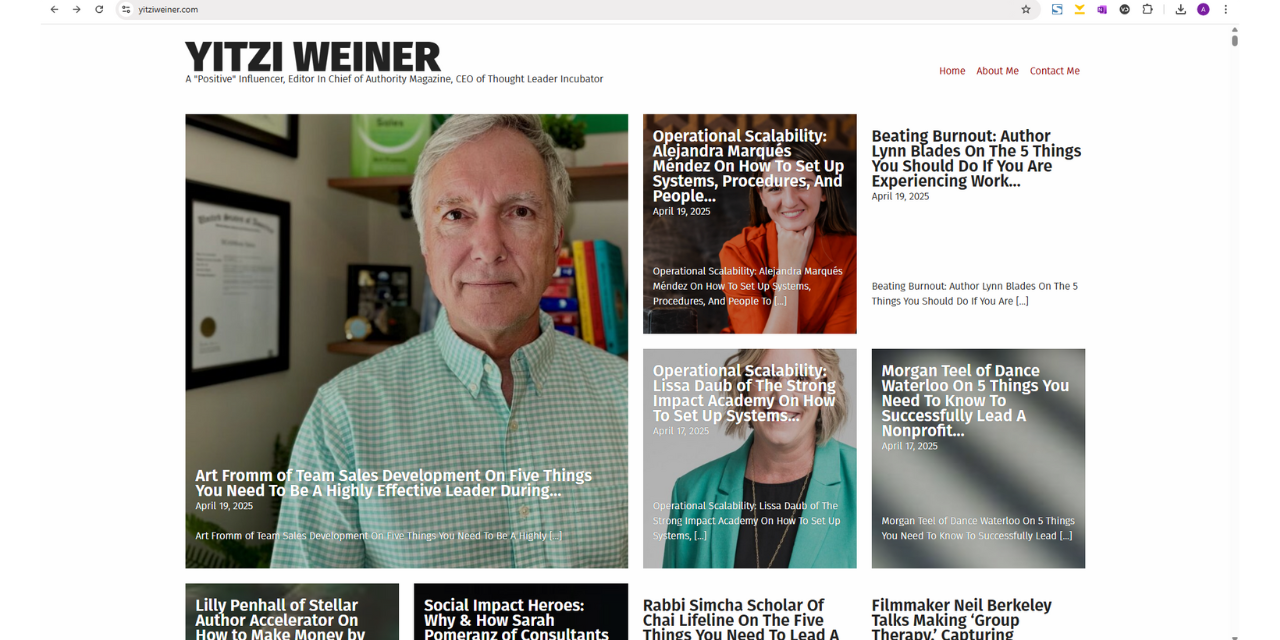Go to the Contact Me page
The image size is (1280, 640).
click(x=1055, y=71)
